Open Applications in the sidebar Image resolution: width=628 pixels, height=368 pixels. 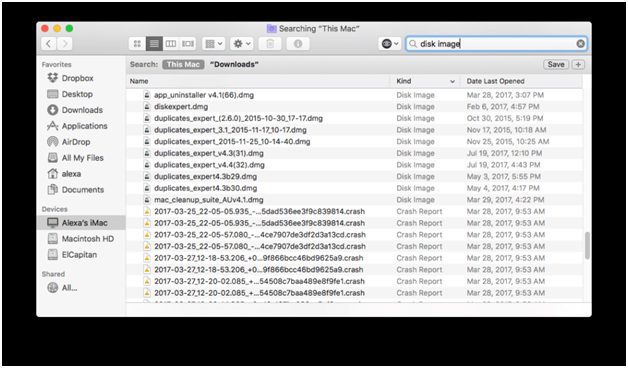[77, 126]
